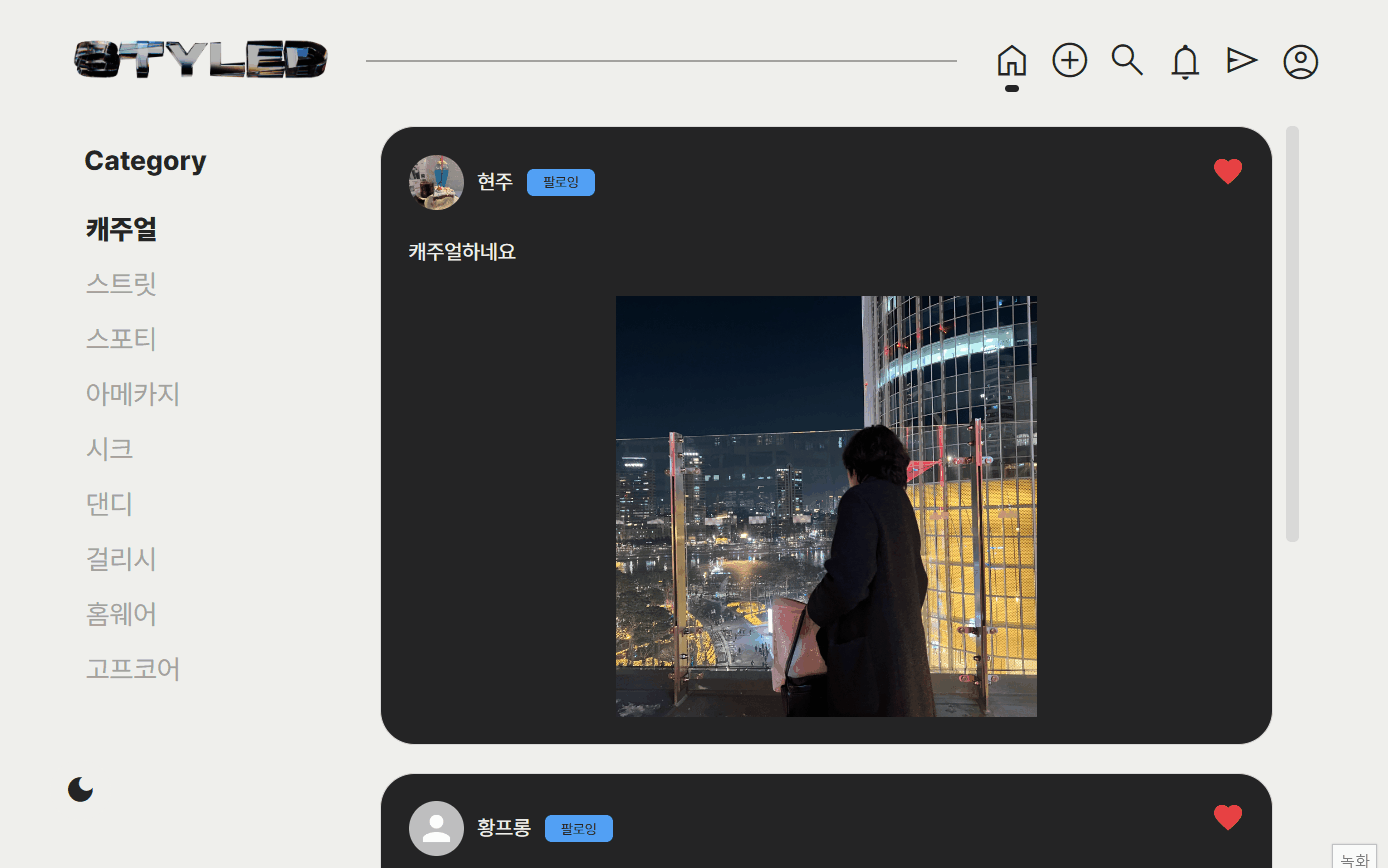Click the username 황프롱
The image size is (1388, 868).
504,828
